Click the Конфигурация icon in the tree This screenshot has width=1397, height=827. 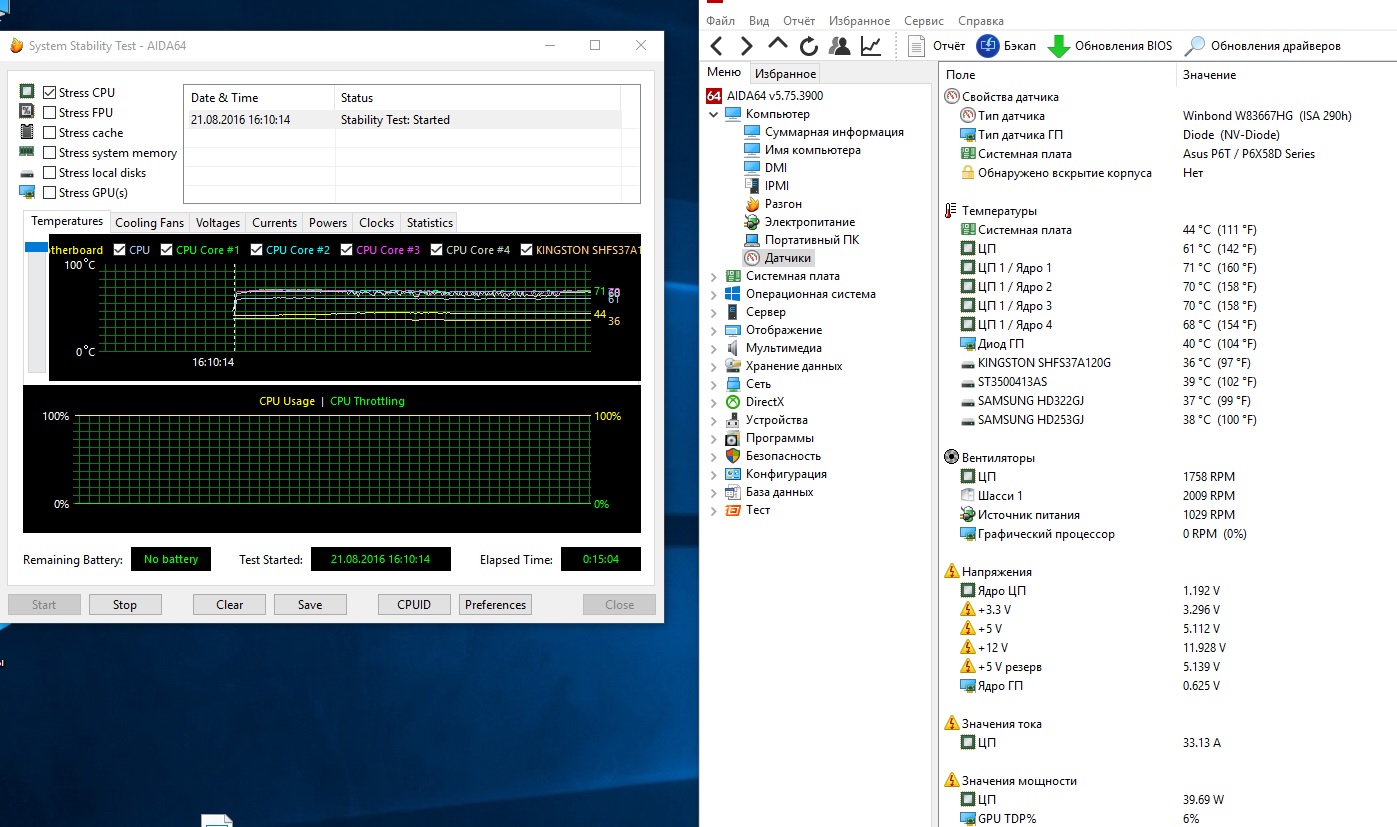tap(733, 474)
